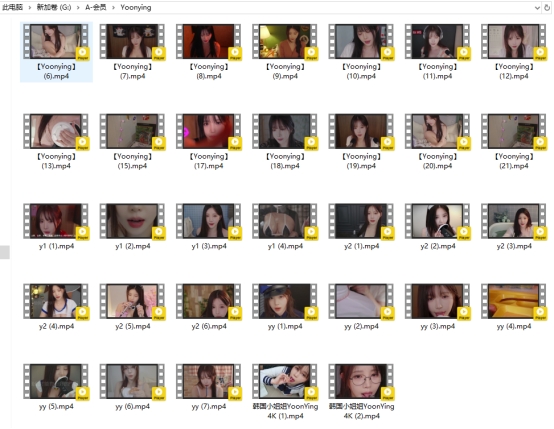This screenshot has width=554, height=429.
Task: Select the yy (6).mp4 video icon
Action: [x=132, y=382]
